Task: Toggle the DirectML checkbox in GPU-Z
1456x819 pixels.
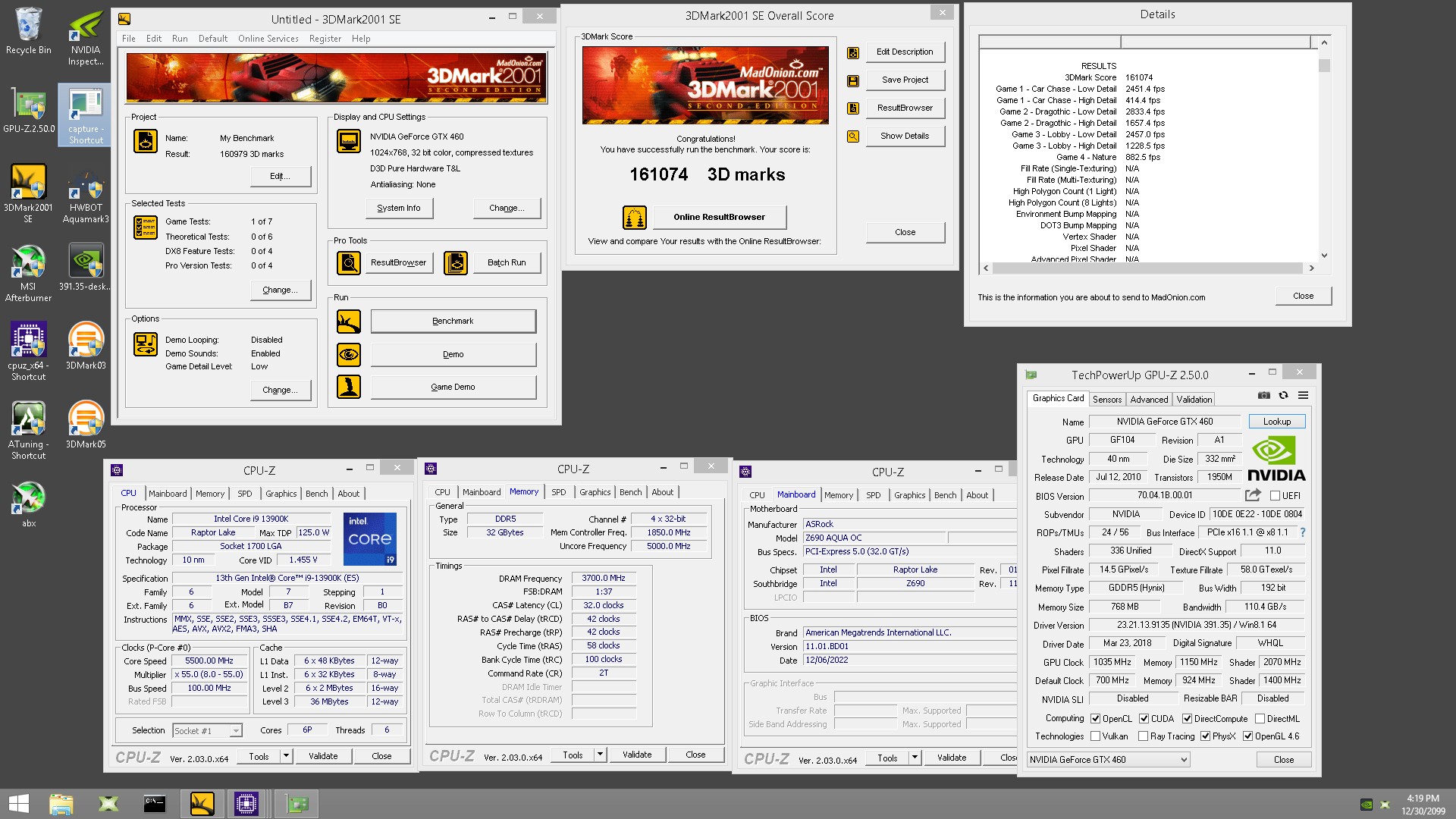Action: [x=1260, y=719]
